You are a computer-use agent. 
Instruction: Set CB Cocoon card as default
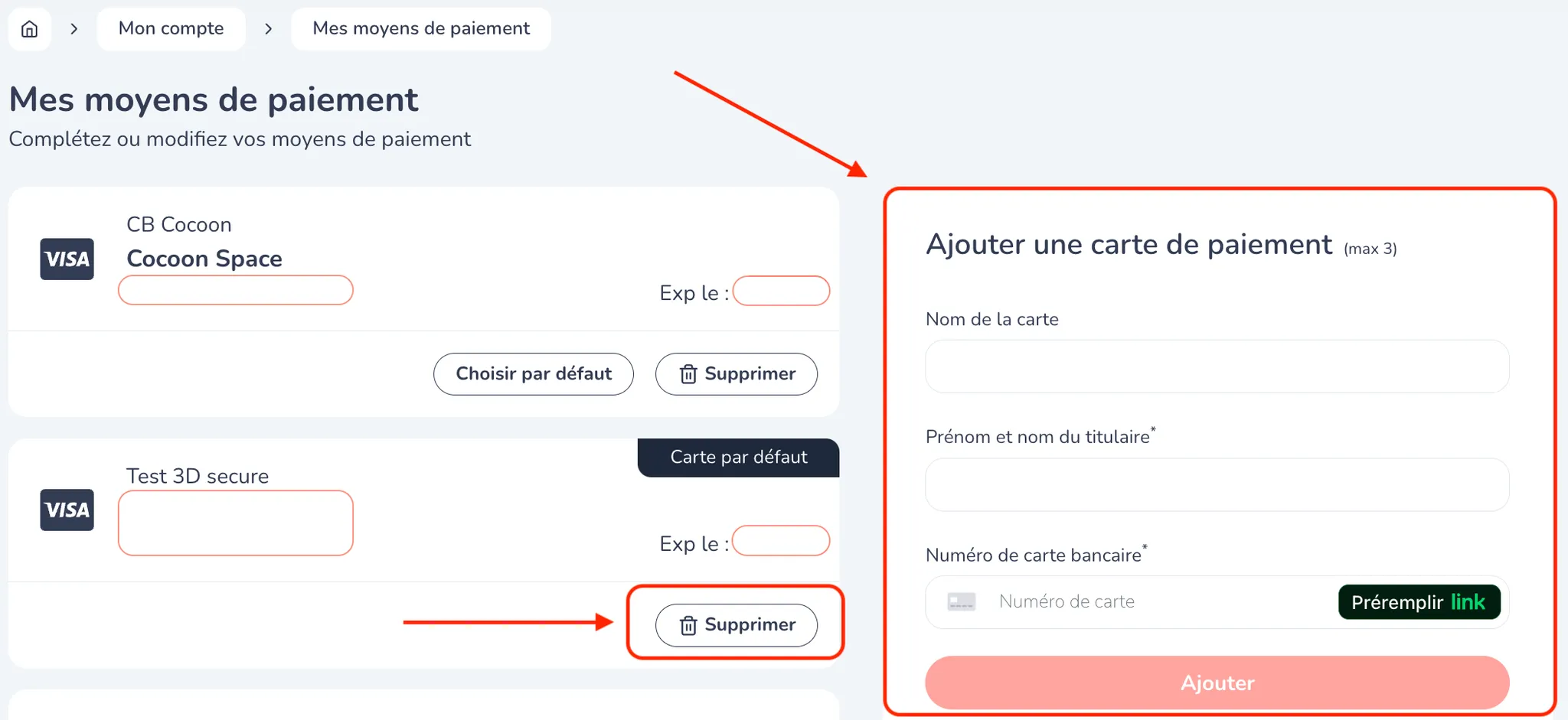pos(533,373)
